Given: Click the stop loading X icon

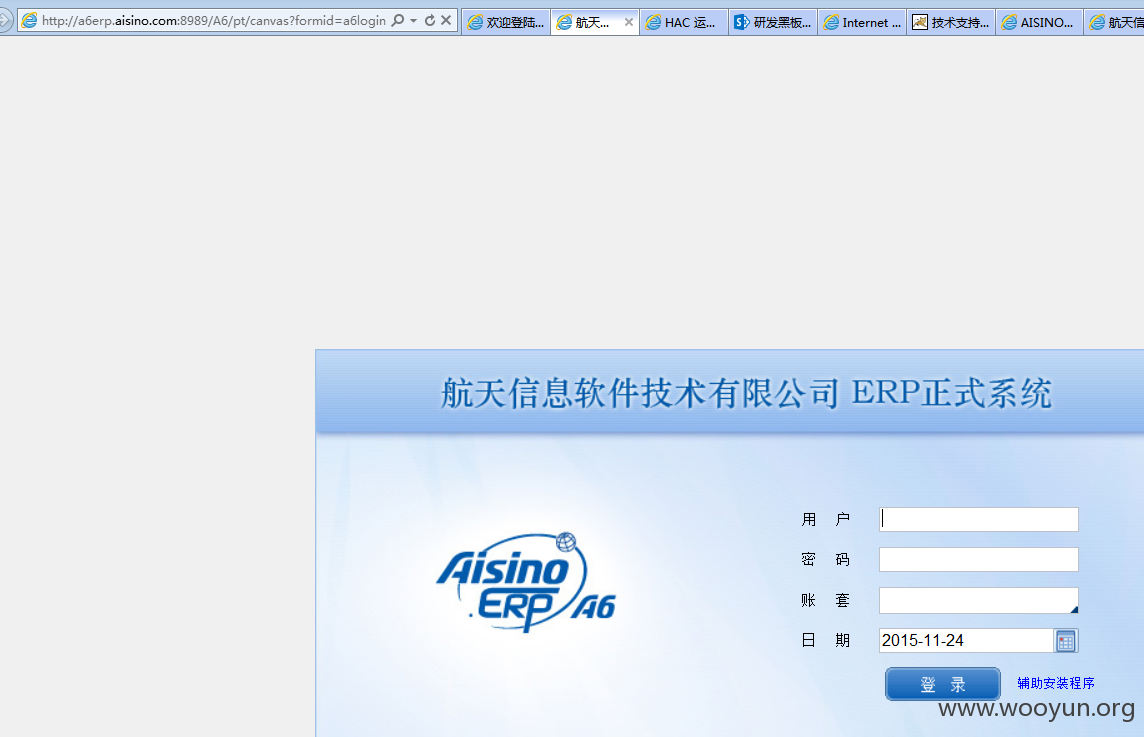Looking at the screenshot, I should tap(446, 20).
